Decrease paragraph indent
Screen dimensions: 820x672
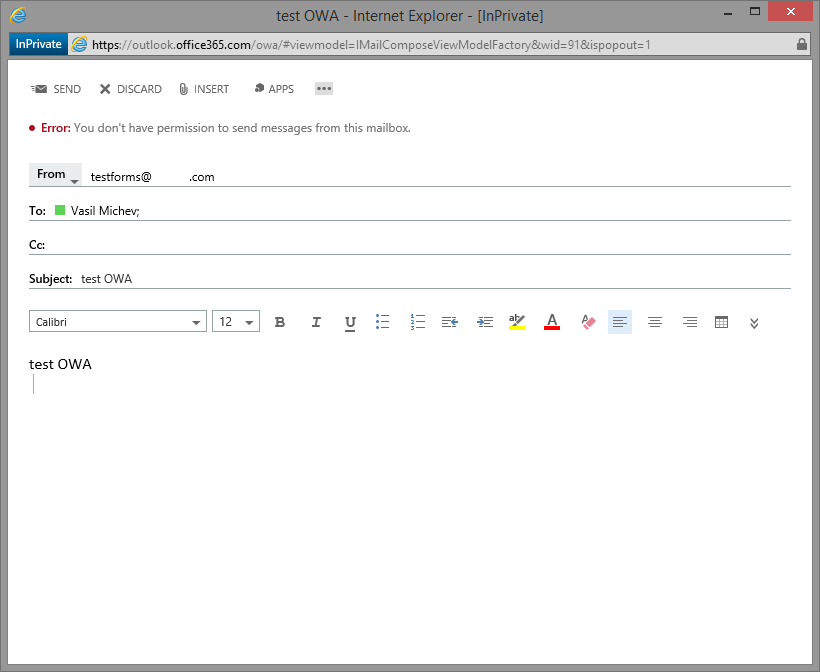[450, 322]
